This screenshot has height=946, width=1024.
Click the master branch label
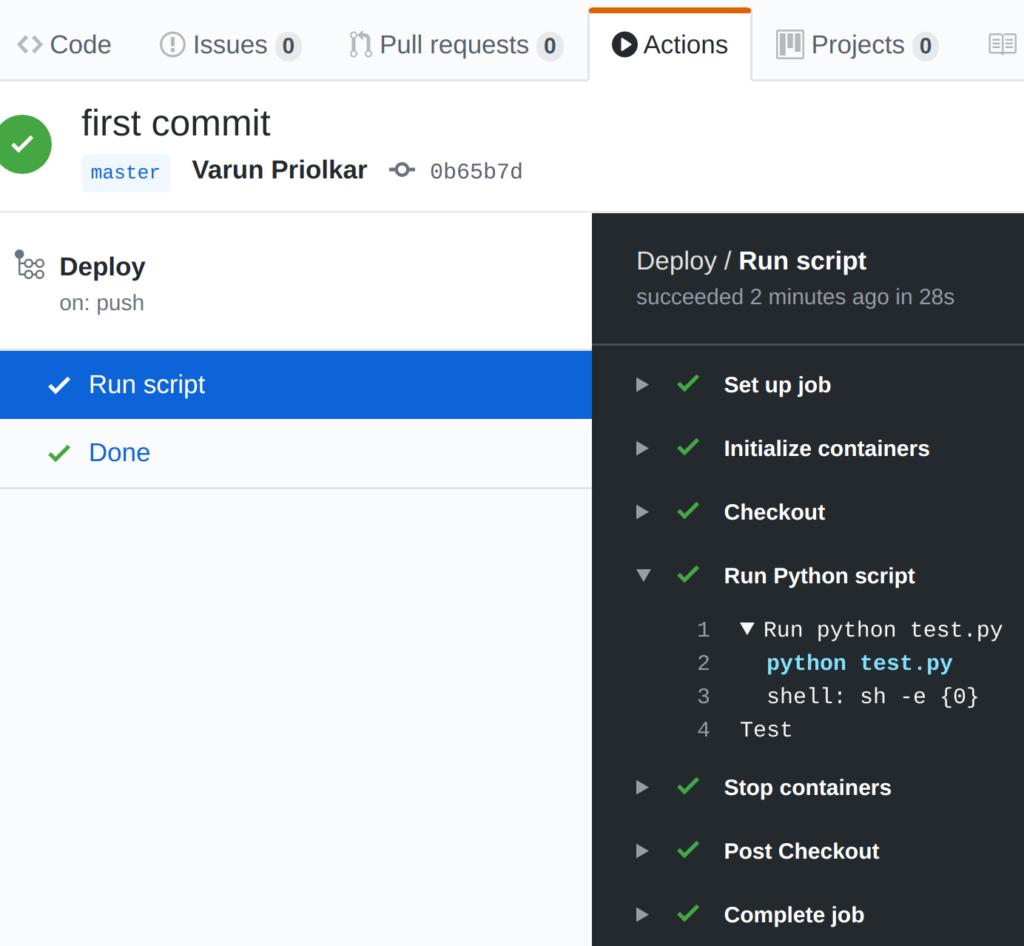tap(125, 172)
